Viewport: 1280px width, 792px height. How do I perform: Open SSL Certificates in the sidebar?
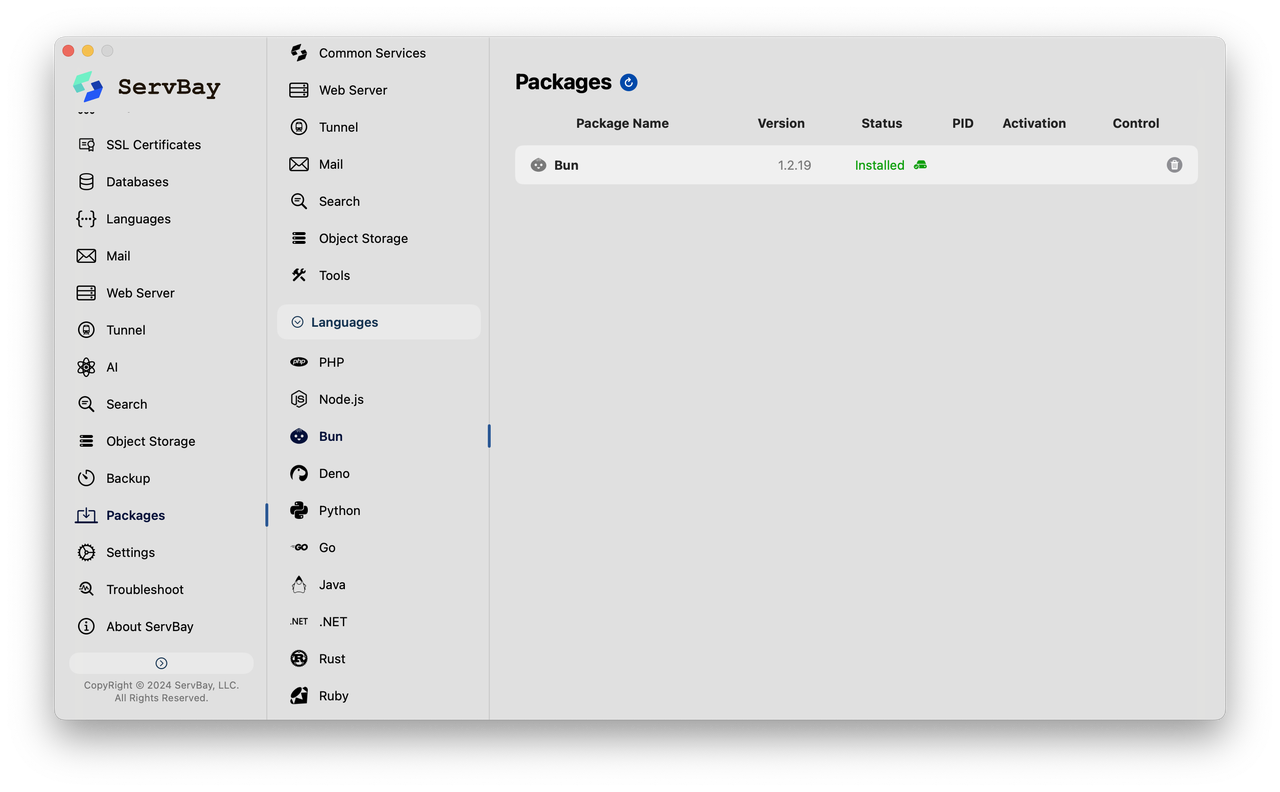tap(153, 145)
